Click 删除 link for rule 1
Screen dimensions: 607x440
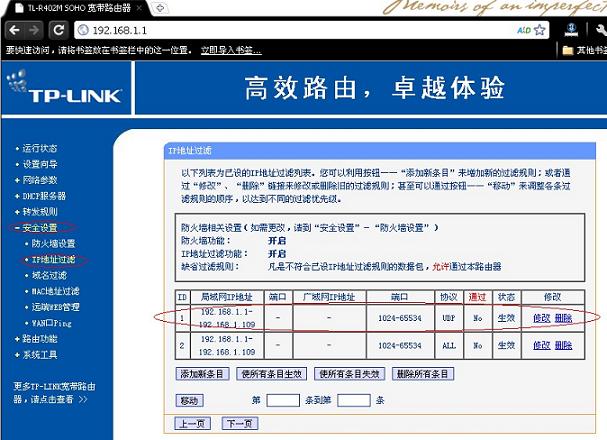[564, 318]
